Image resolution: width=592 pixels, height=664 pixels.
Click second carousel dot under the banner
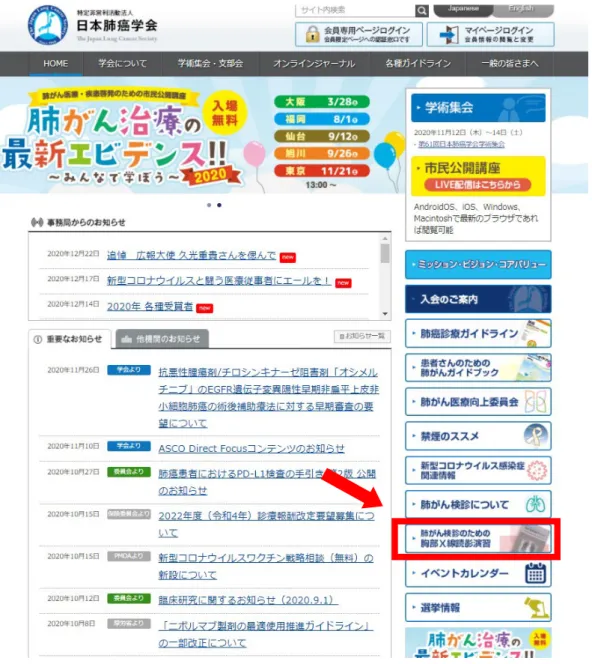point(219,205)
